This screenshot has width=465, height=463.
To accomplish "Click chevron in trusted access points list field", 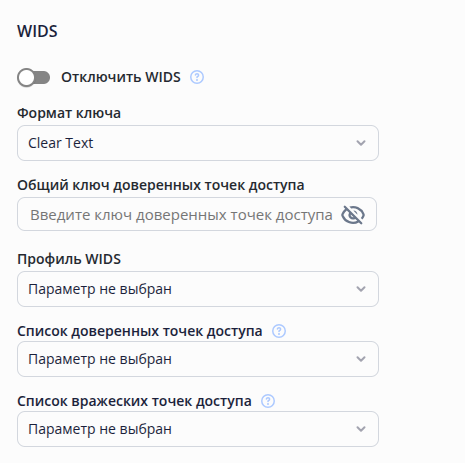I will coord(361,359).
